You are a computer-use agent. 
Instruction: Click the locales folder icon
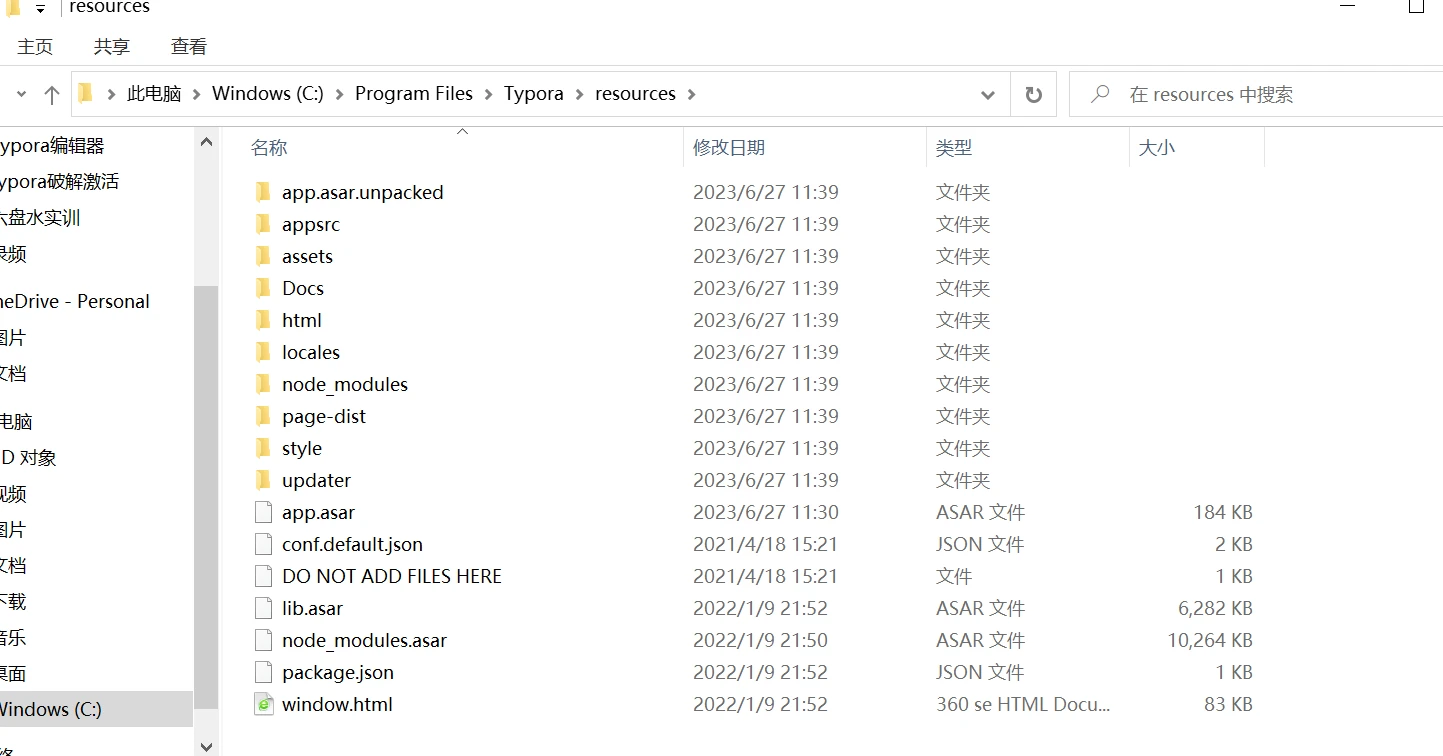click(263, 352)
